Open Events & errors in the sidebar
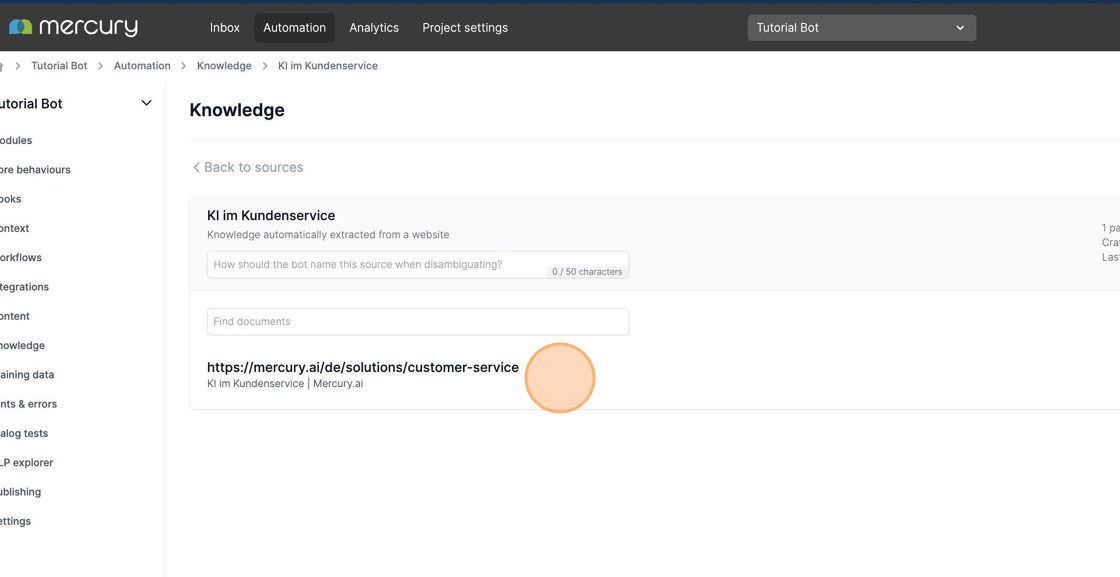The image size is (1120, 577). (x=28, y=404)
